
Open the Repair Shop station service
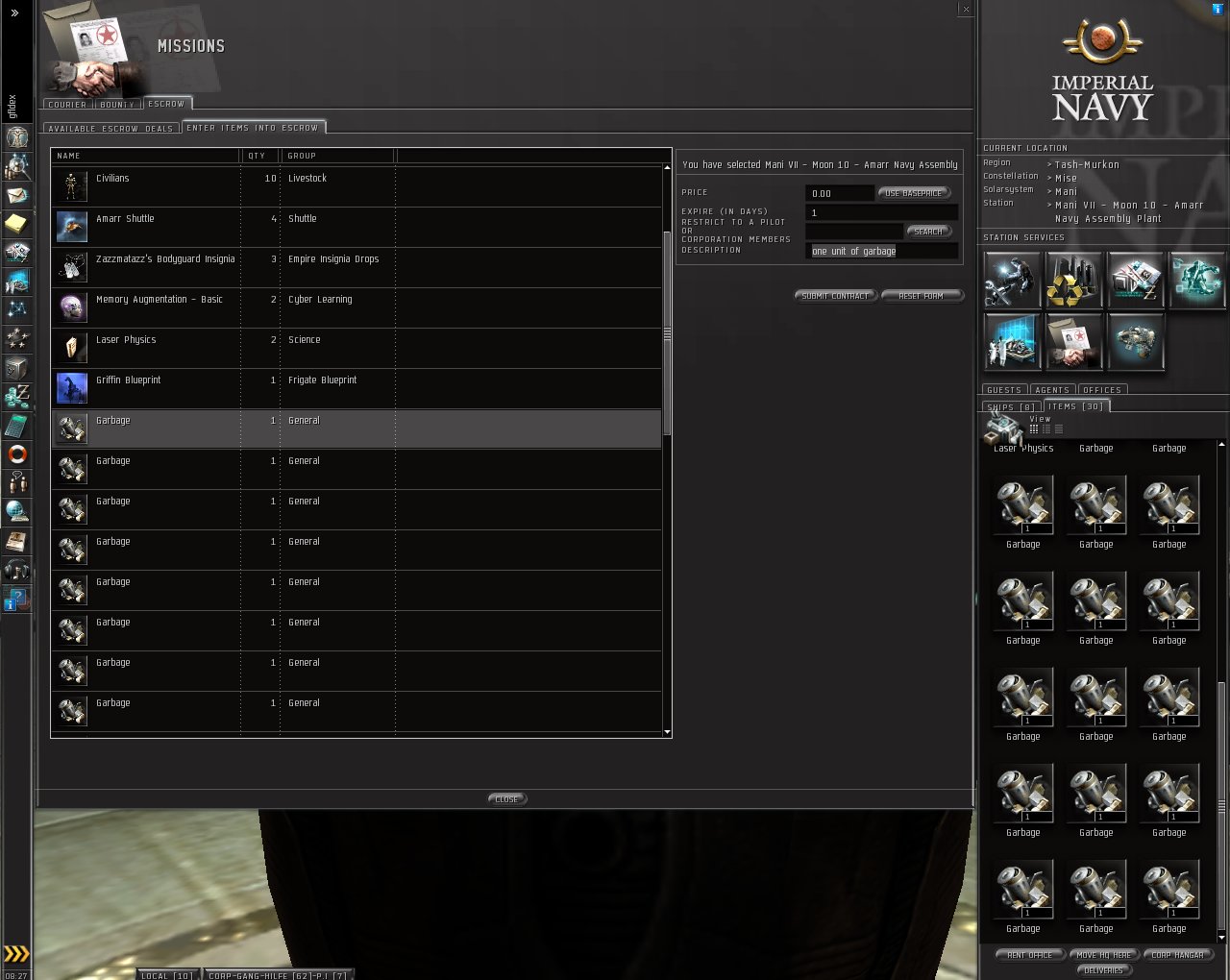[1012, 280]
